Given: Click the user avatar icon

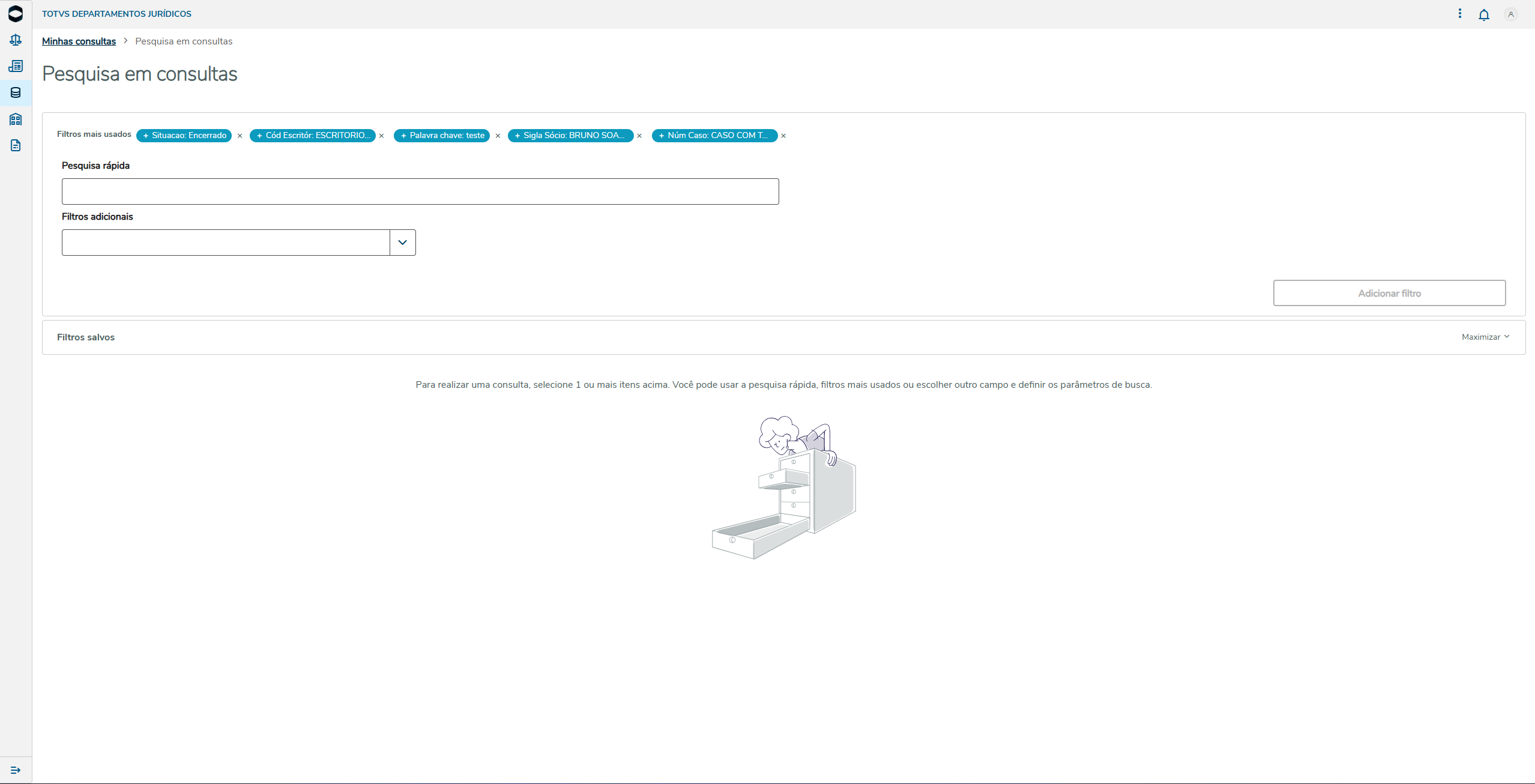Looking at the screenshot, I should click(1510, 14).
